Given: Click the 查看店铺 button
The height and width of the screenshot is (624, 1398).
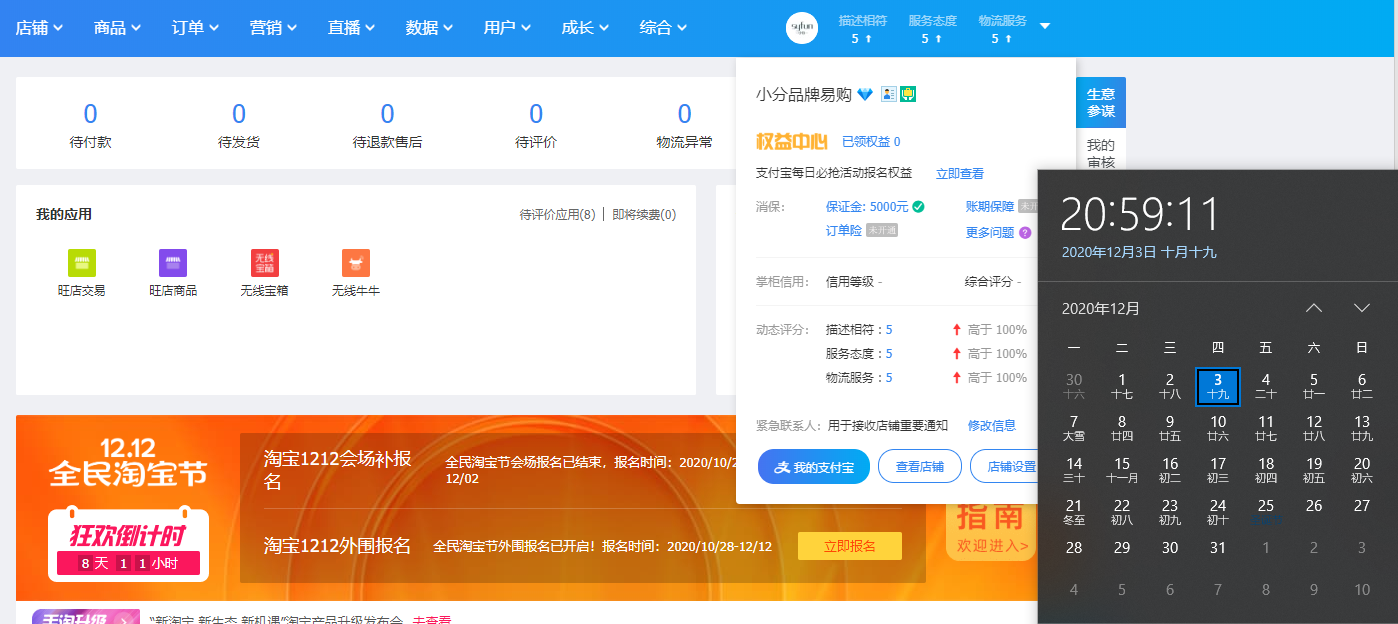Looking at the screenshot, I should click(x=920, y=467).
